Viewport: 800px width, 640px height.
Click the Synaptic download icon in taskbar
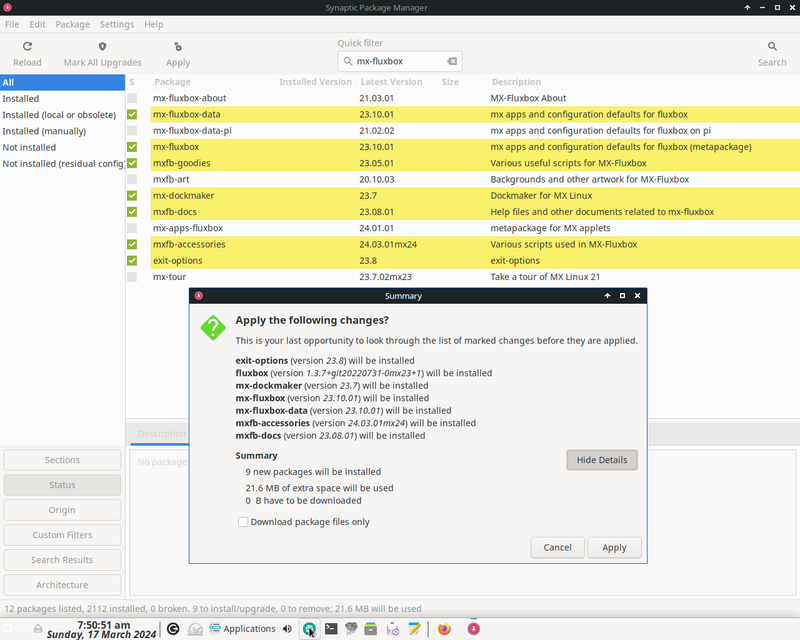[x=473, y=629]
